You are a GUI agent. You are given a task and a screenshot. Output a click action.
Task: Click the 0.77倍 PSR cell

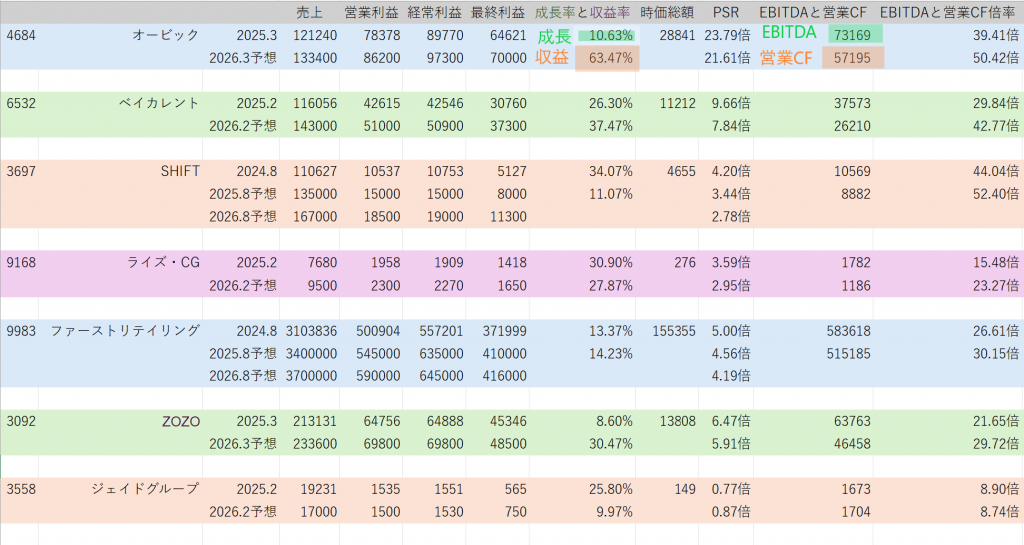click(x=731, y=489)
